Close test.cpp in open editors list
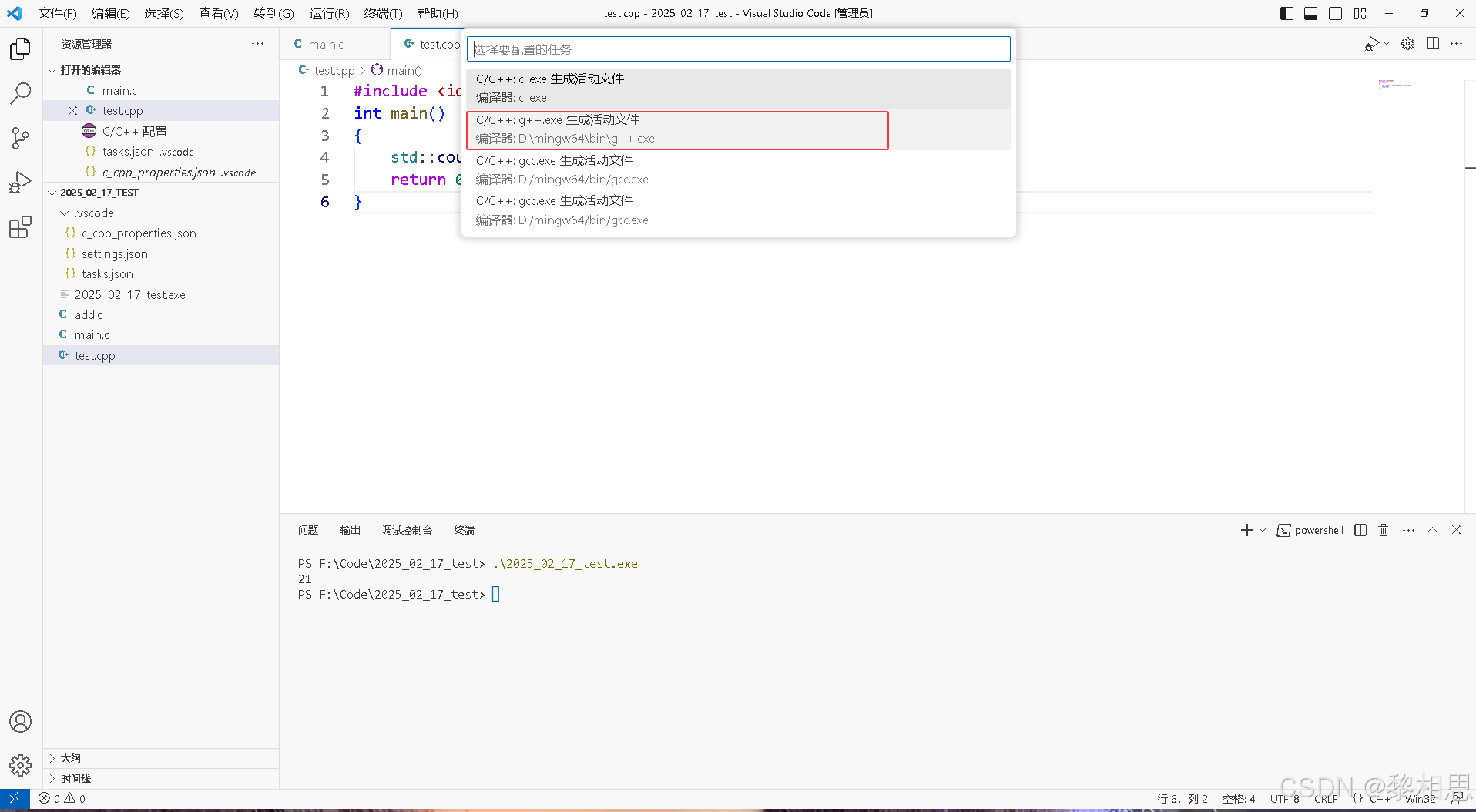Screen dimensions: 1476x812 (72, 111)
